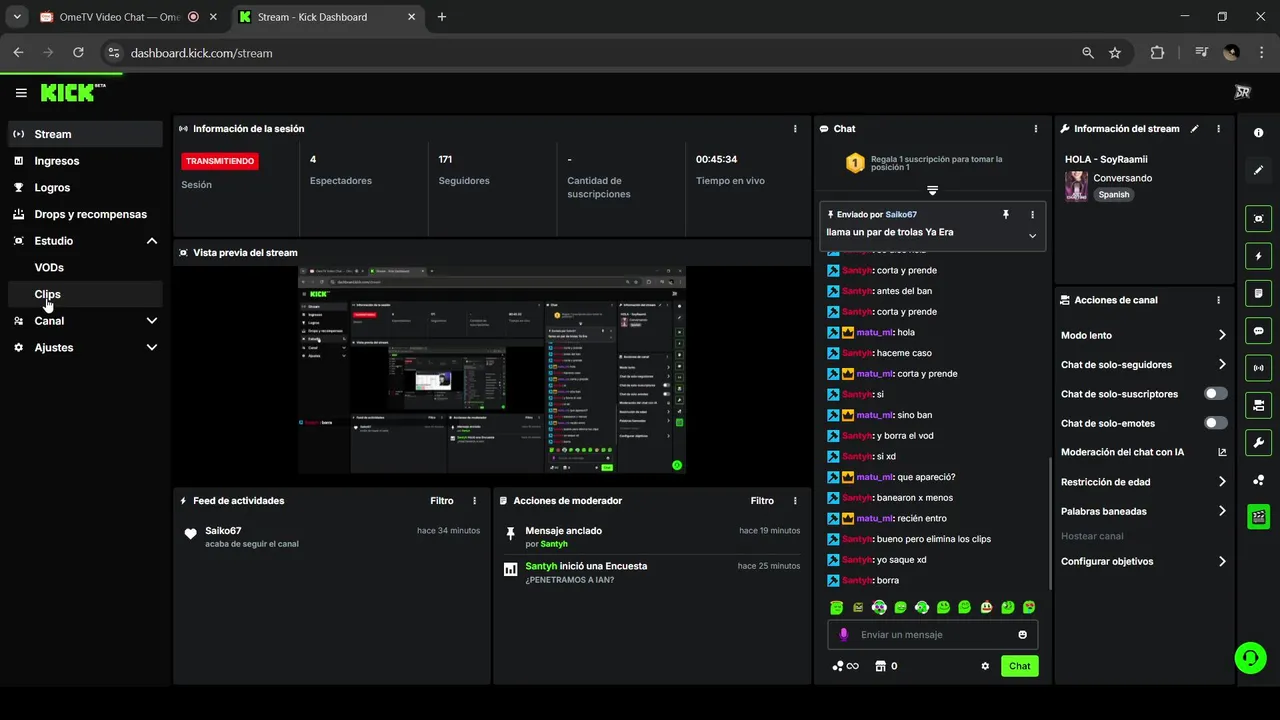Open Ingresos in sidebar
This screenshot has width=1280, height=720.
85,161
